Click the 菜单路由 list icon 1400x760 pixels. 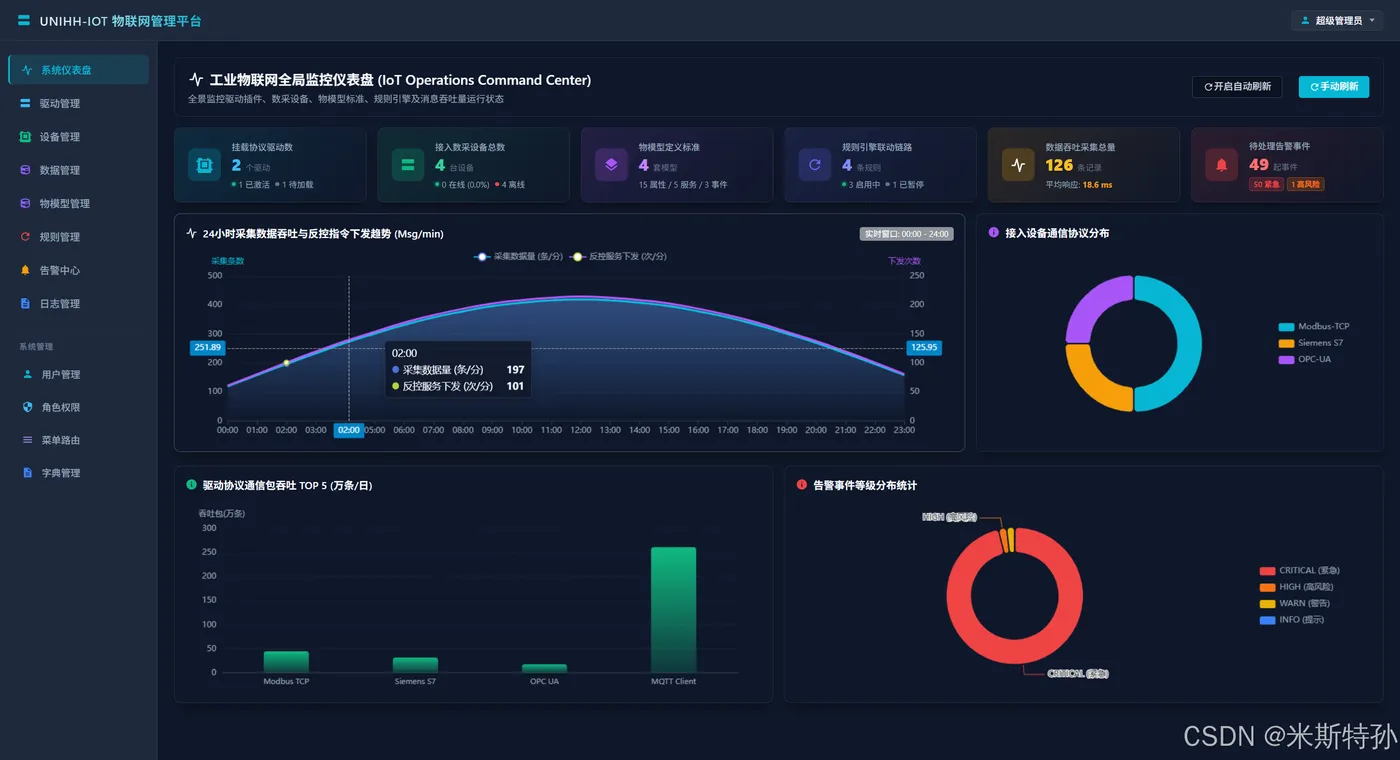tap(27, 440)
